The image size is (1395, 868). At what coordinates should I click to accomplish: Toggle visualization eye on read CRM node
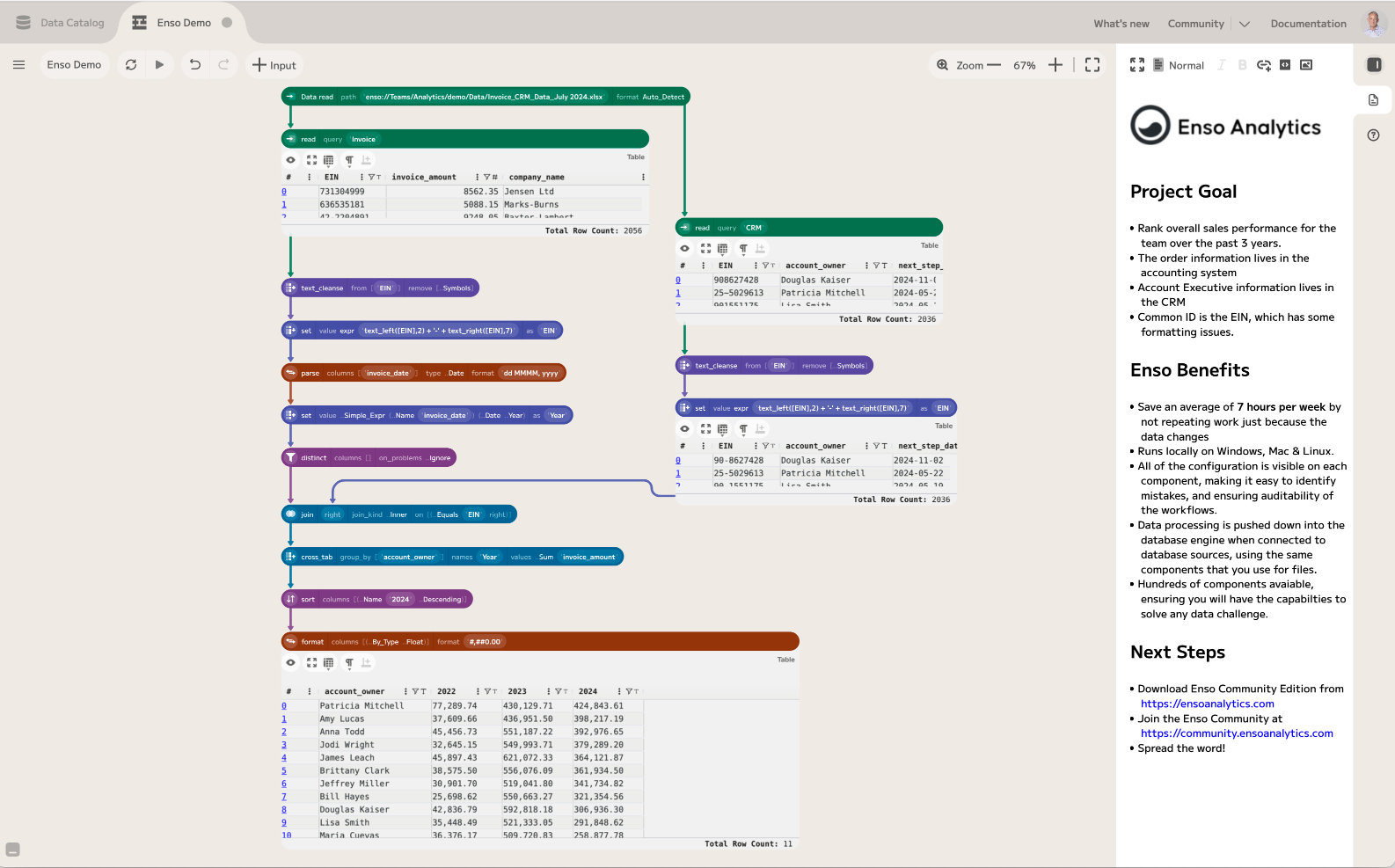[684, 249]
